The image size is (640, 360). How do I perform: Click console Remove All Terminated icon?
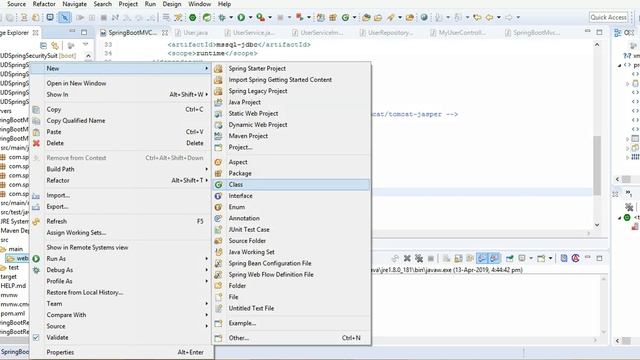(x=419, y=258)
